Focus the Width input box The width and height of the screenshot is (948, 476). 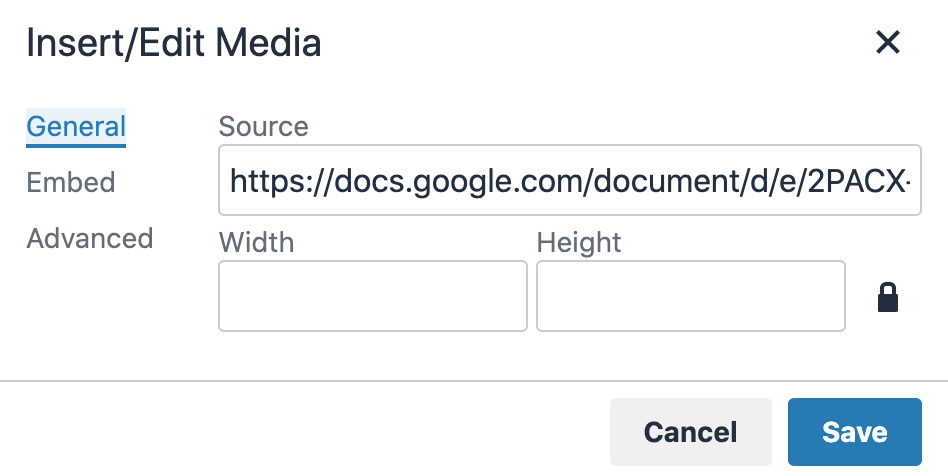click(x=372, y=296)
